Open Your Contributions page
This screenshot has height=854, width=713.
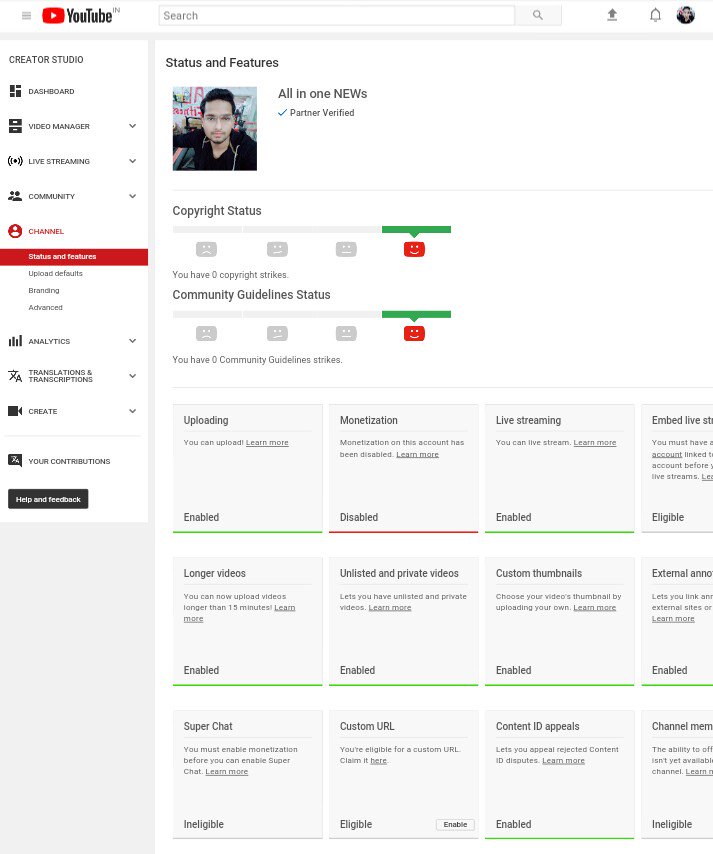pyautogui.click(x=69, y=461)
